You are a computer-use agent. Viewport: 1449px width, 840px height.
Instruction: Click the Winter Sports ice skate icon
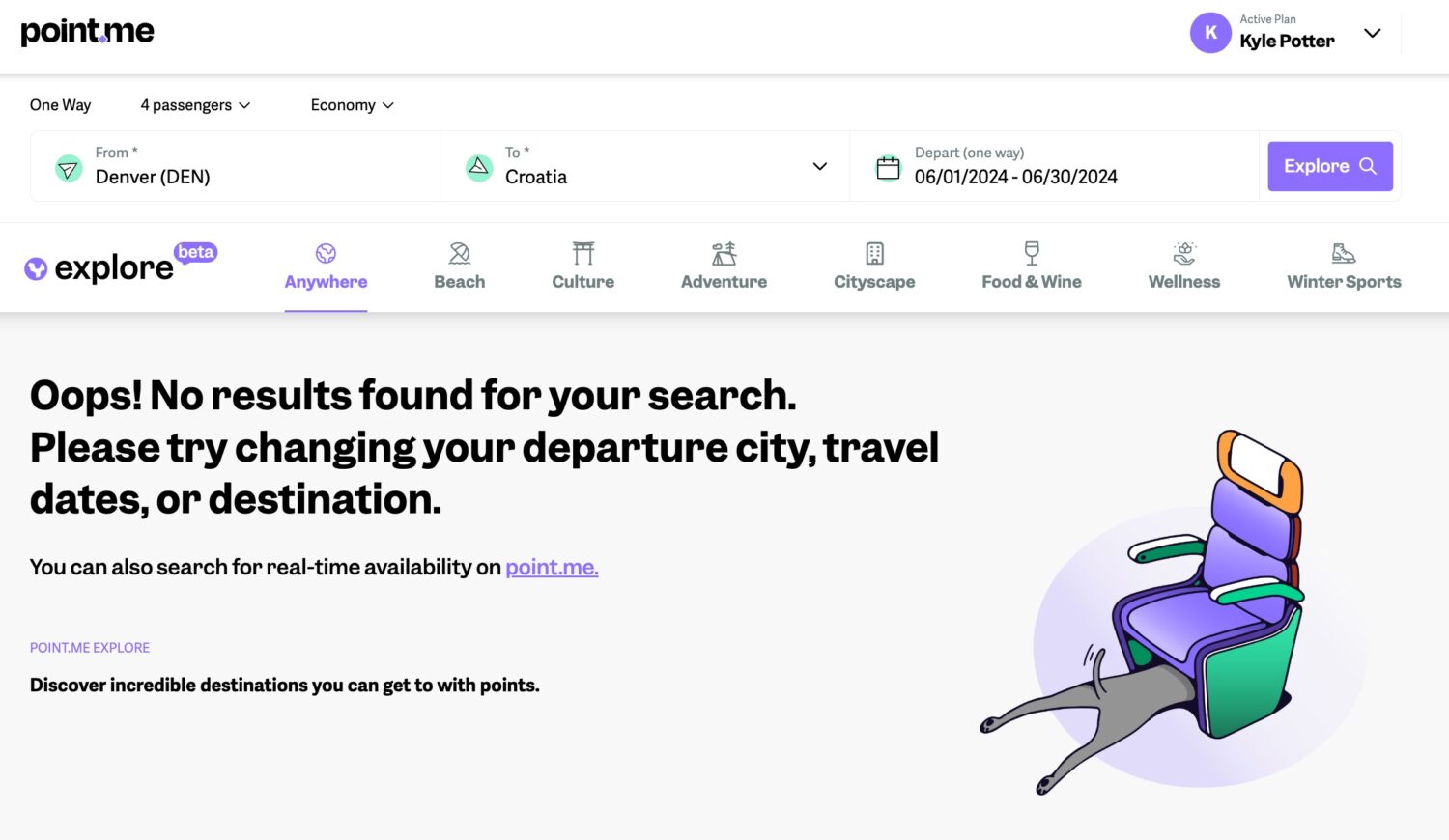pyautogui.click(x=1344, y=253)
